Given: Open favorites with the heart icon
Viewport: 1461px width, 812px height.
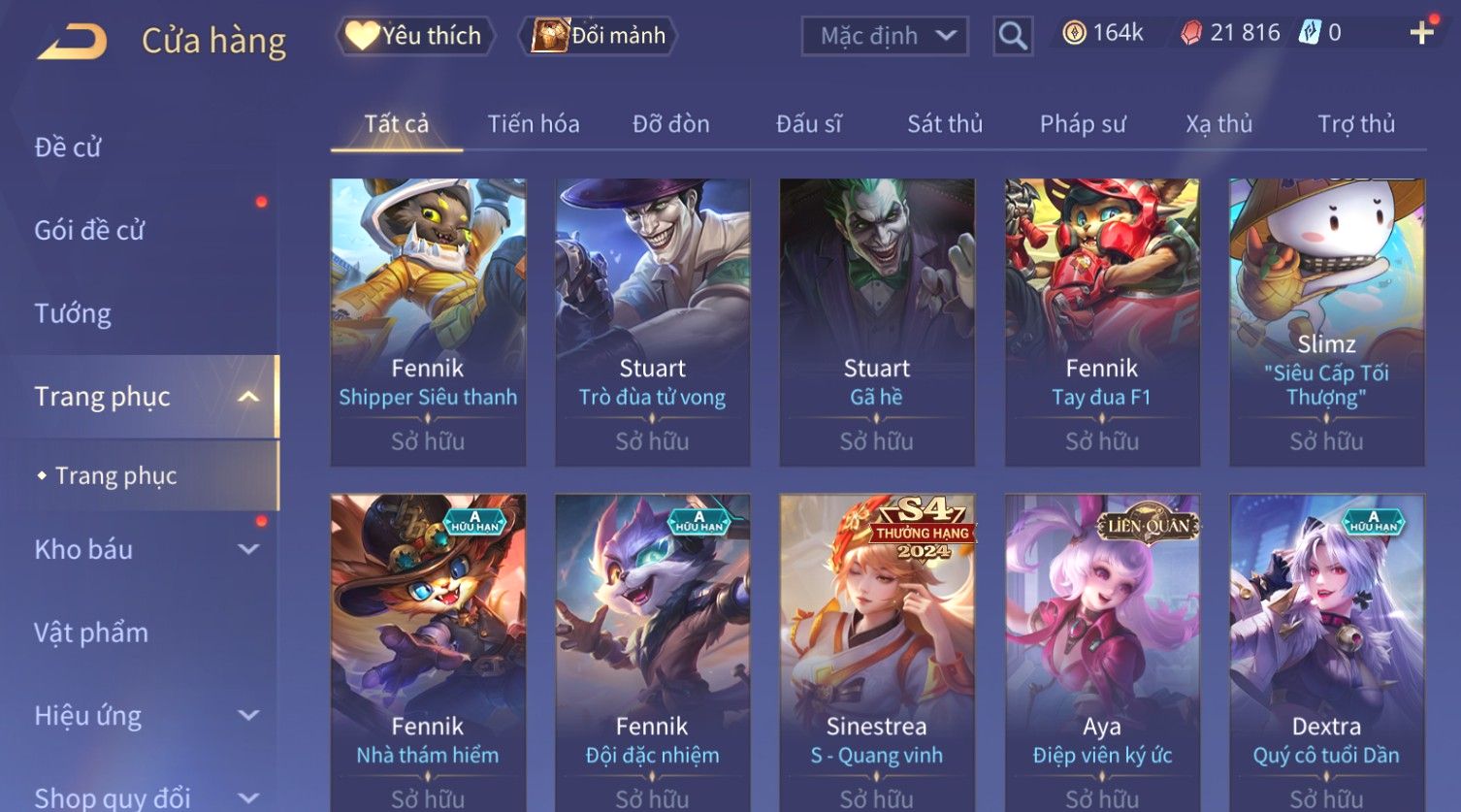Looking at the screenshot, I should tap(362, 36).
